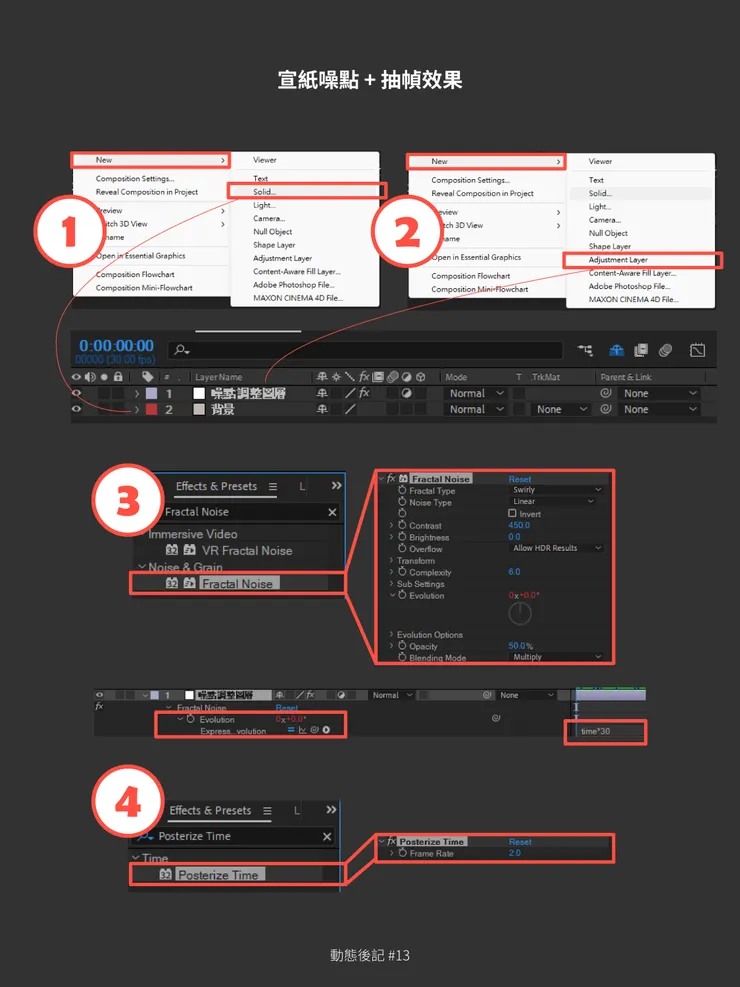
Task: Toggle the fx switch beside the Fractal Noise effect title
Action: 391,478
